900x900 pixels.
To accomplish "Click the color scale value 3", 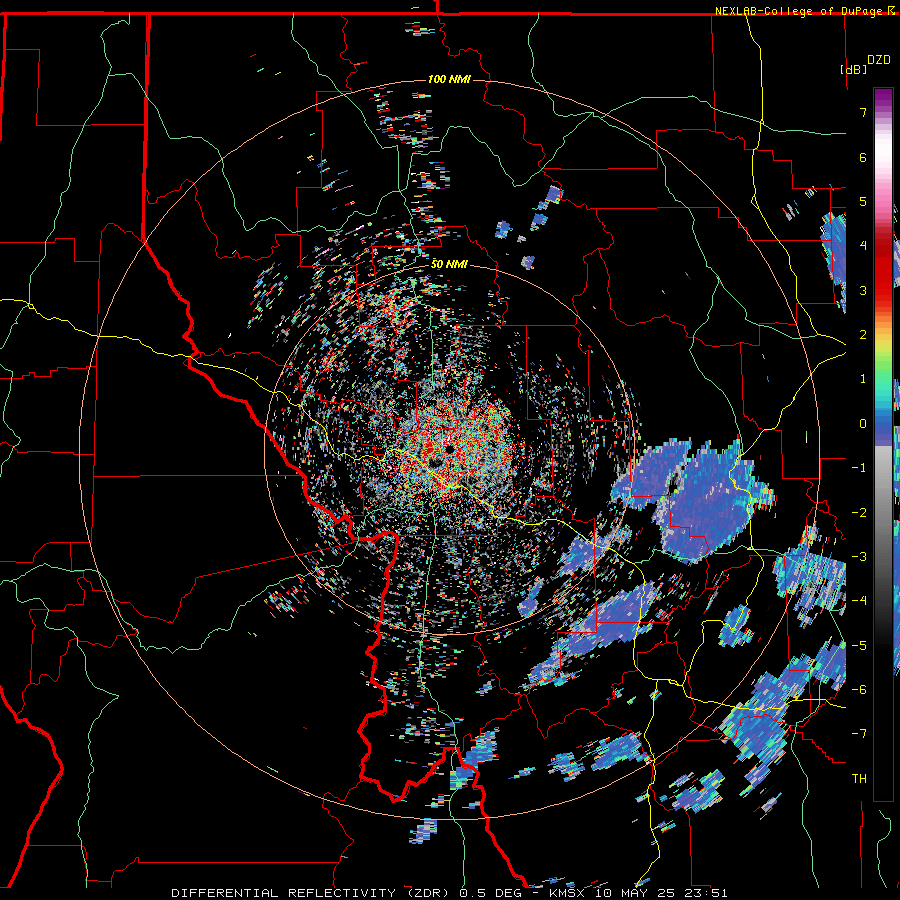I will coord(863,290).
